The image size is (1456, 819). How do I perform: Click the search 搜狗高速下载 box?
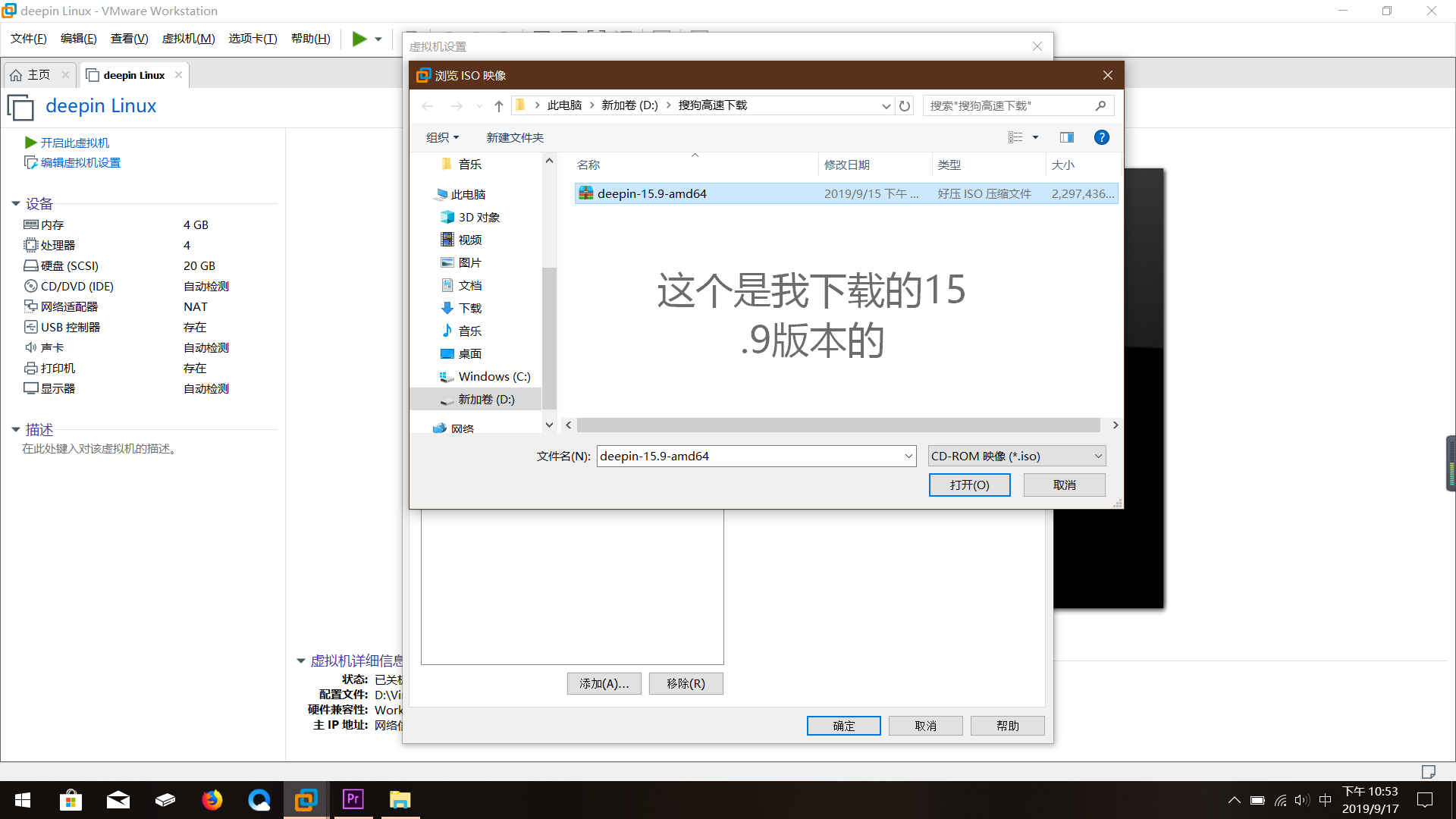(1018, 105)
